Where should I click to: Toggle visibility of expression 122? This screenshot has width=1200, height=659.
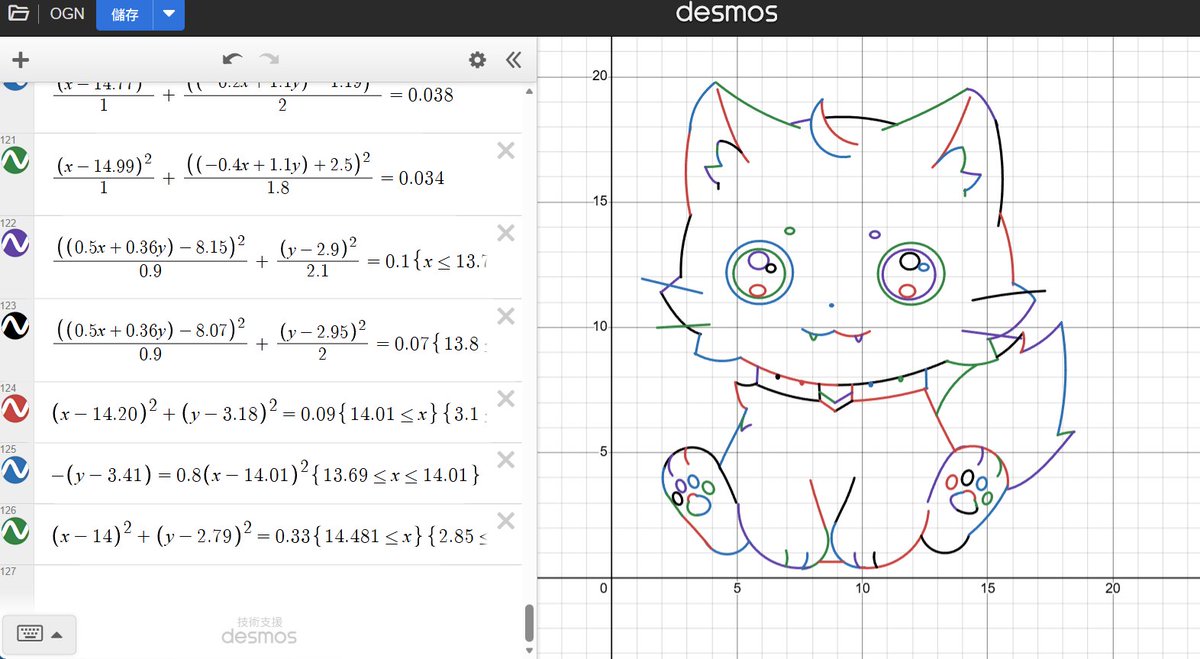16,243
